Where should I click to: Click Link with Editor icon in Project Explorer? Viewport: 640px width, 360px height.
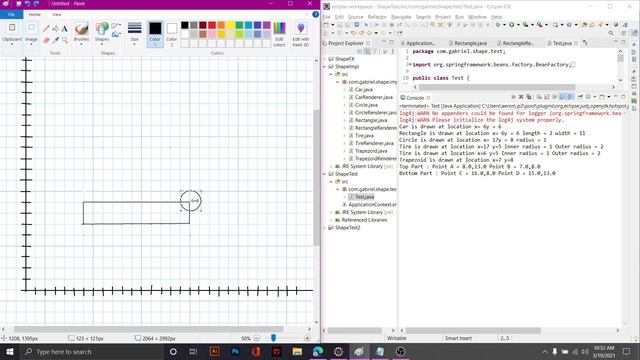click(367, 51)
